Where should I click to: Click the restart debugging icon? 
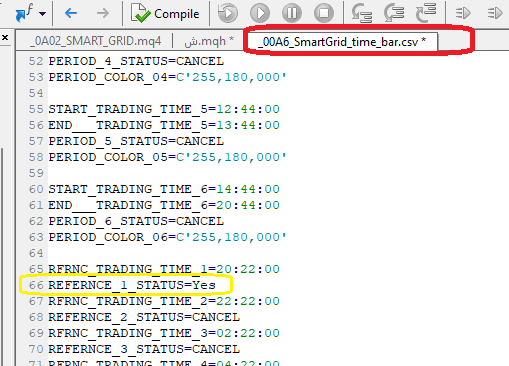point(228,13)
